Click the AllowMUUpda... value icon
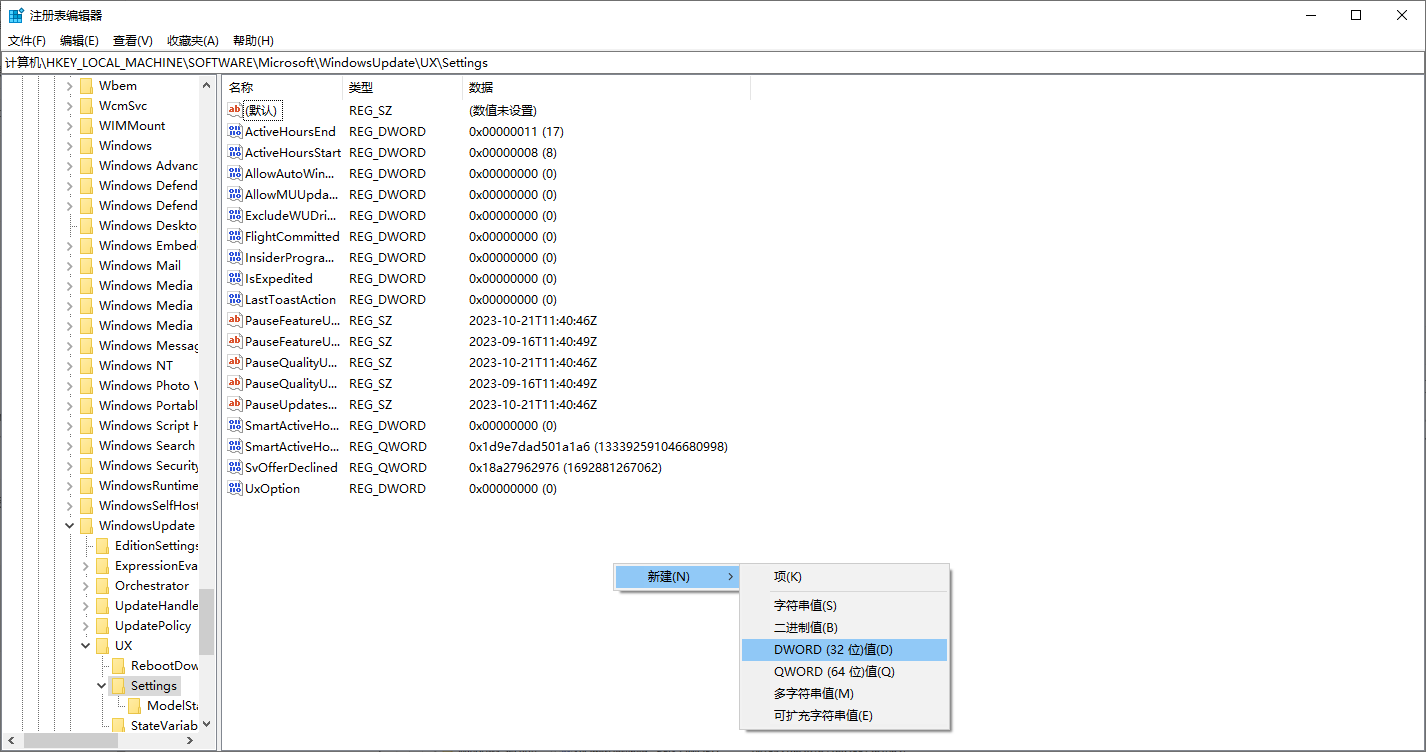 pos(235,194)
